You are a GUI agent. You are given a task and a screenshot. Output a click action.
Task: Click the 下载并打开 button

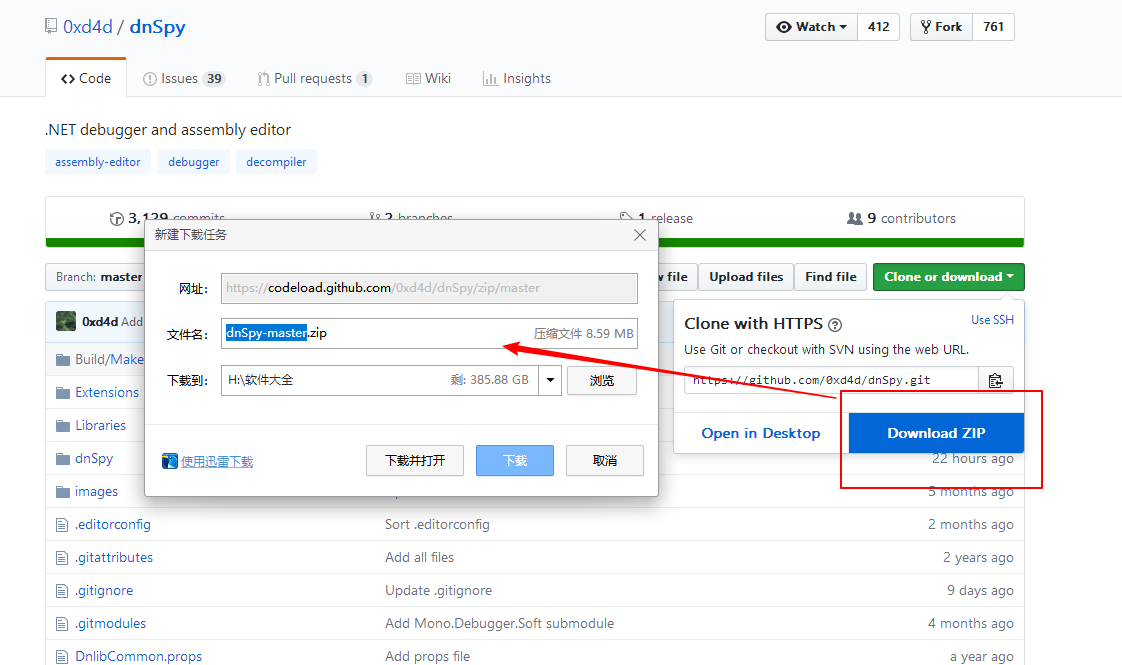tap(415, 460)
